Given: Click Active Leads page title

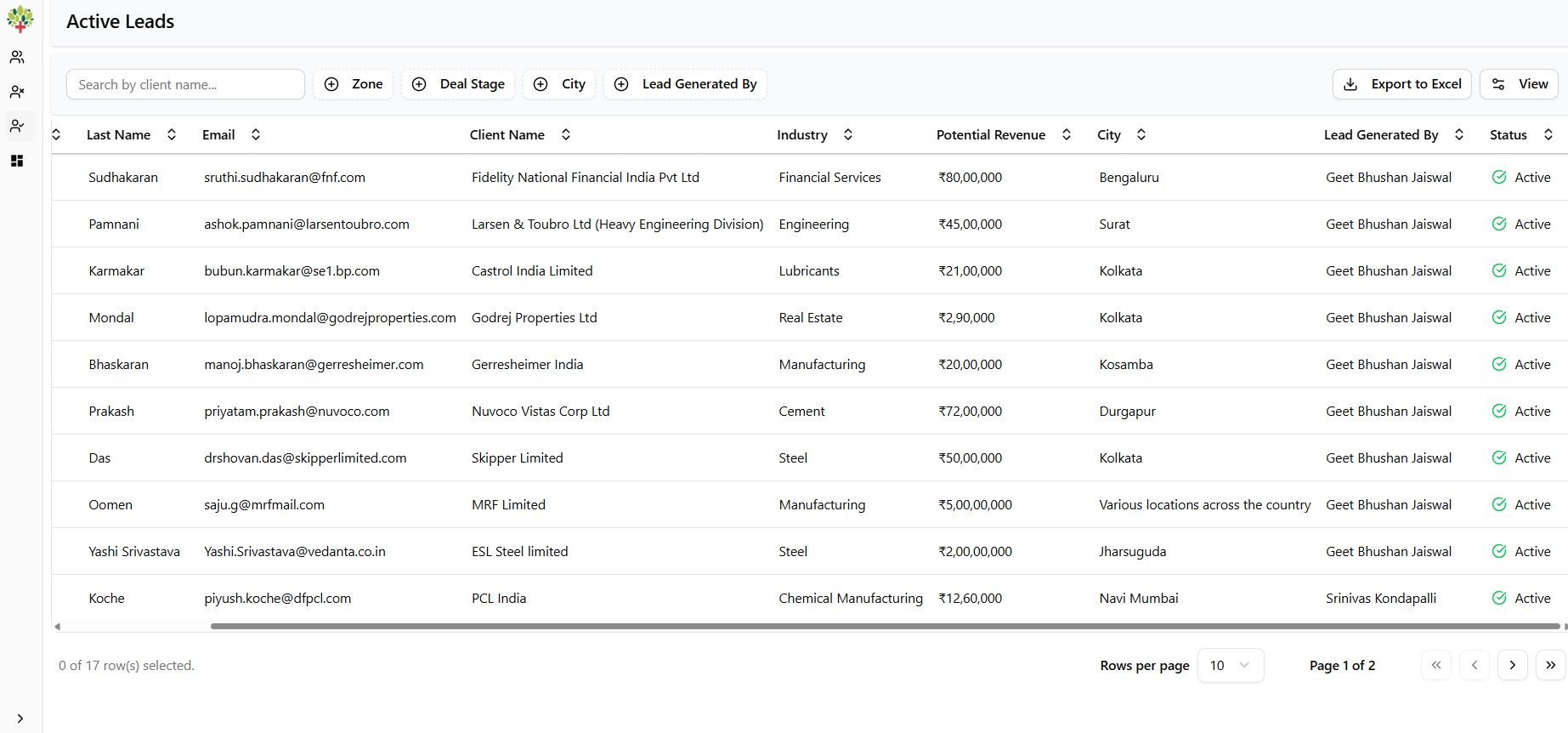Looking at the screenshot, I should point(121,21).
